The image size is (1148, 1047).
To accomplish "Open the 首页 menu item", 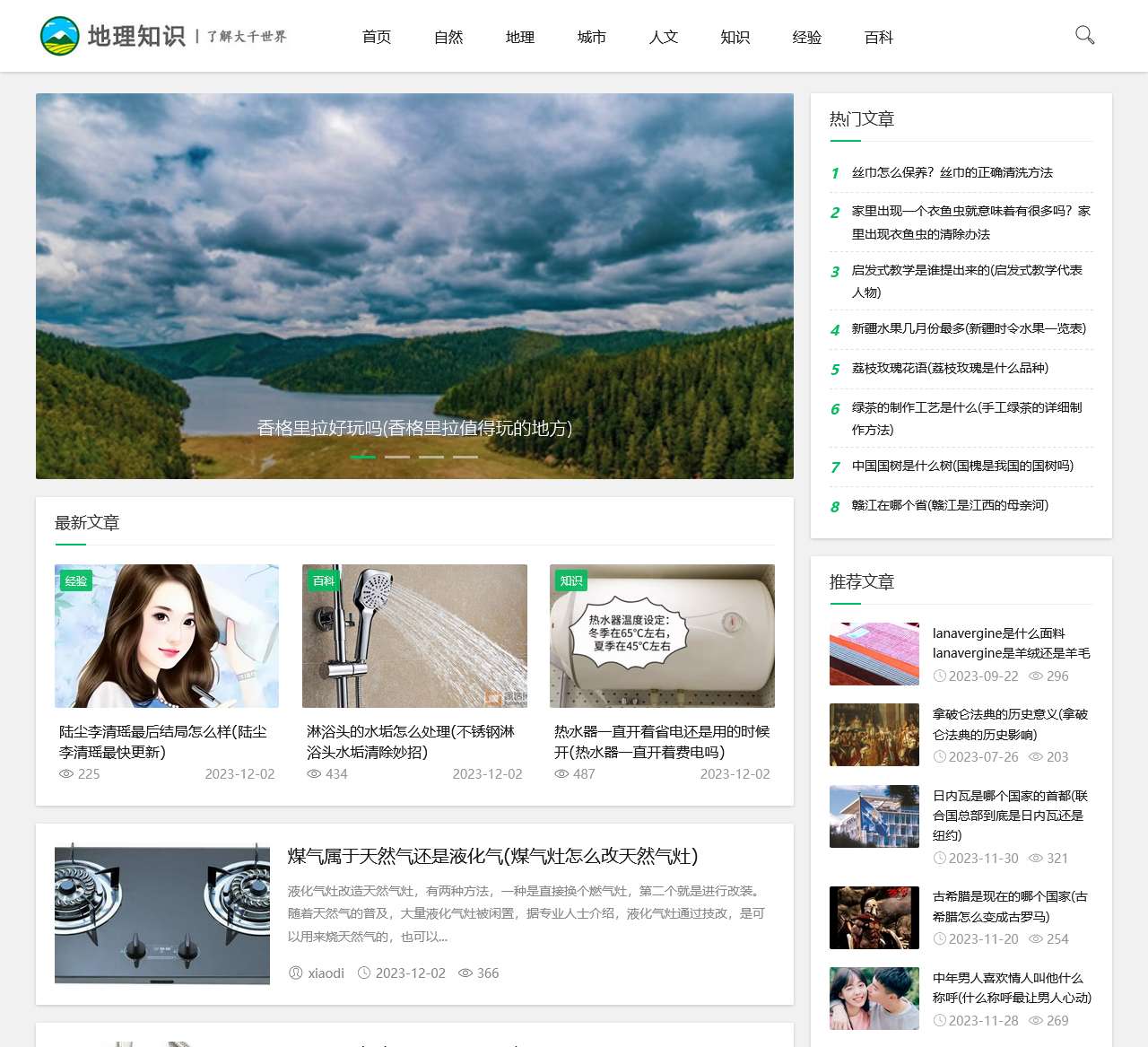I will tap(377, 37).
